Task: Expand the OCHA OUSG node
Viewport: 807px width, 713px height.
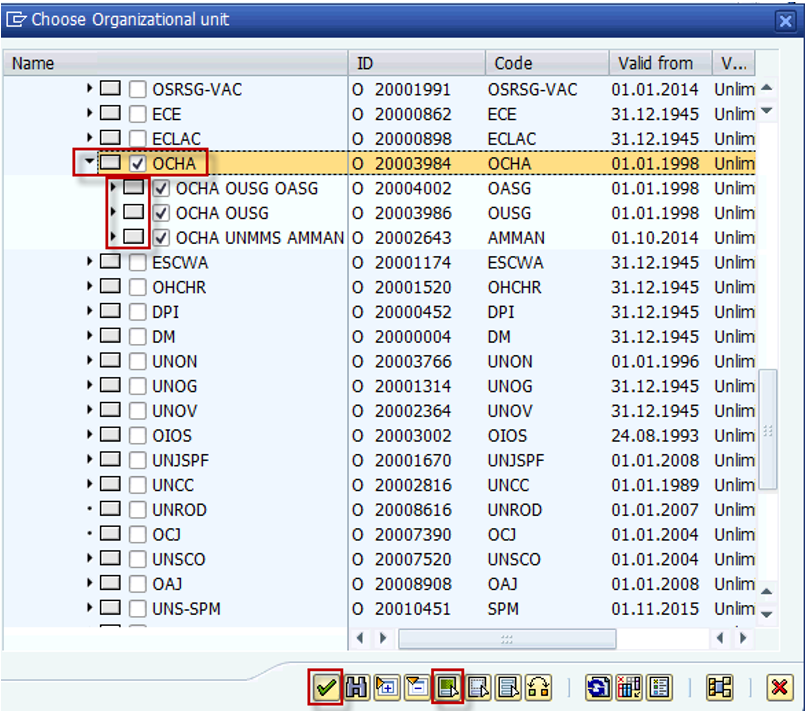Action: click(113, 212)
